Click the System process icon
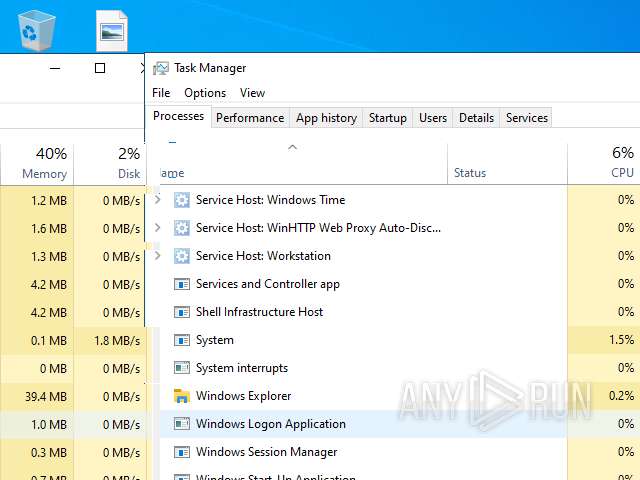Viewport: 640px width, 480px height. [182, 340]
